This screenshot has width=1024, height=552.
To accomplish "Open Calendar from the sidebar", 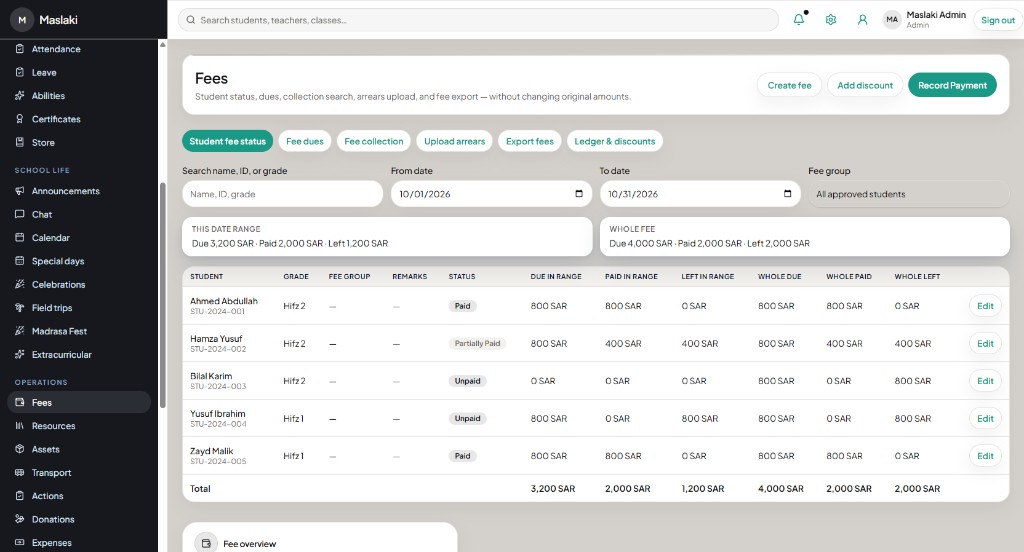I will (x=80, y=238).
